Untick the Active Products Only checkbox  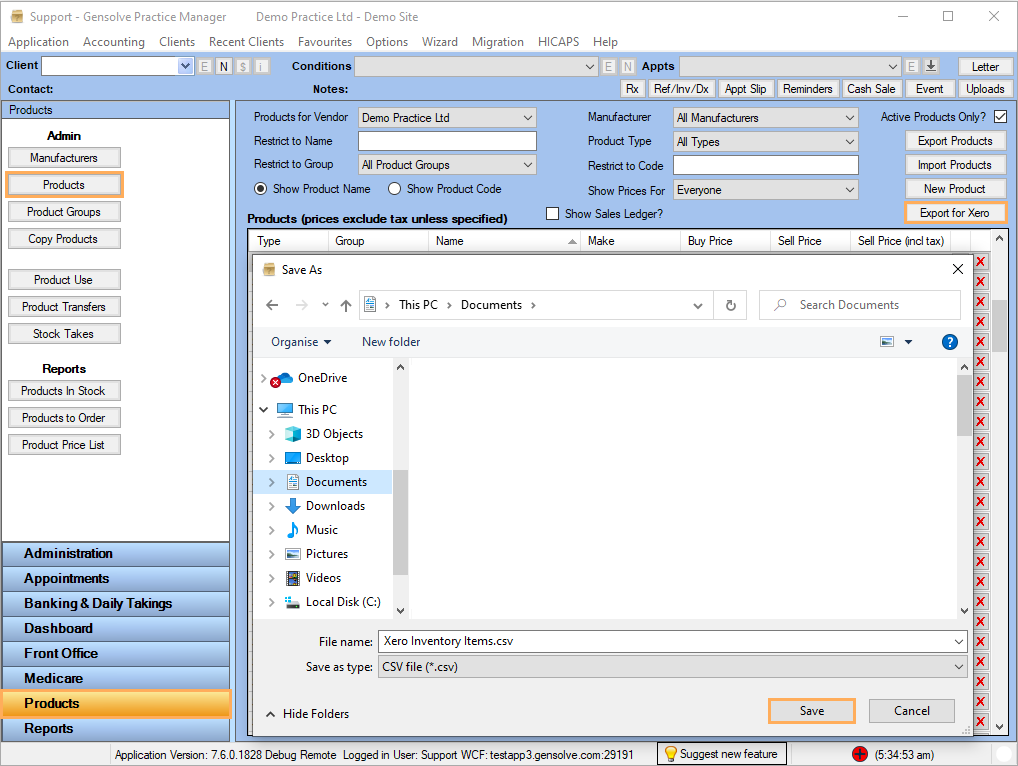click(x=1000, y=117)
